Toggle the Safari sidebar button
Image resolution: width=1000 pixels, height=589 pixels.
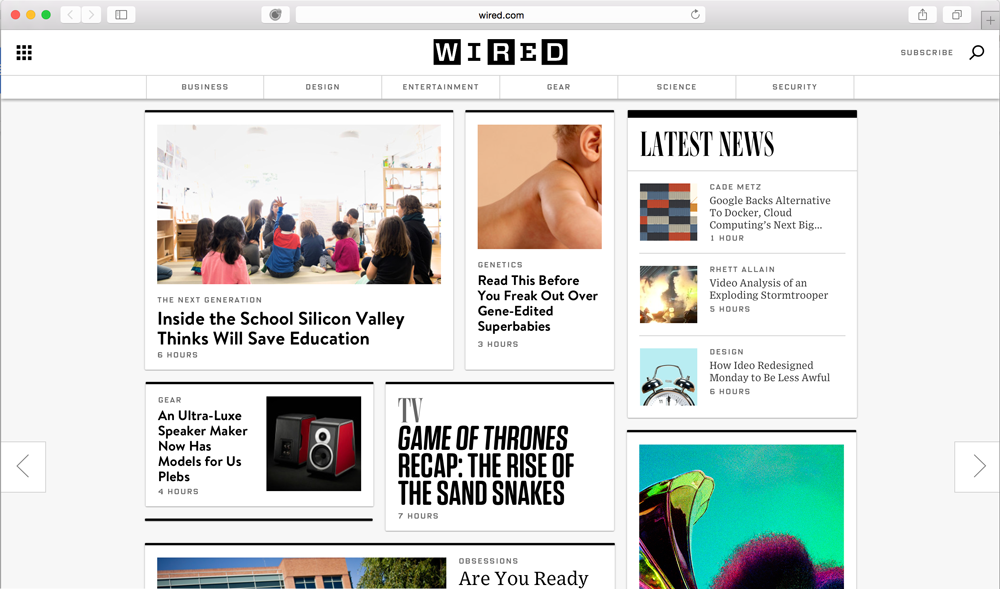click(121, 15)
